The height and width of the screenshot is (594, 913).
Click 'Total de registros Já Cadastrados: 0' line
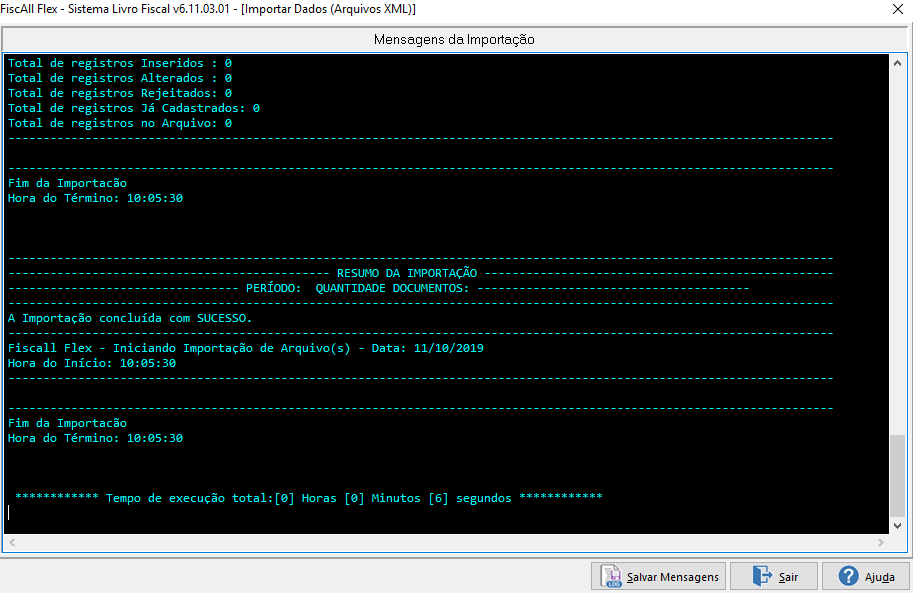[134, 108]
